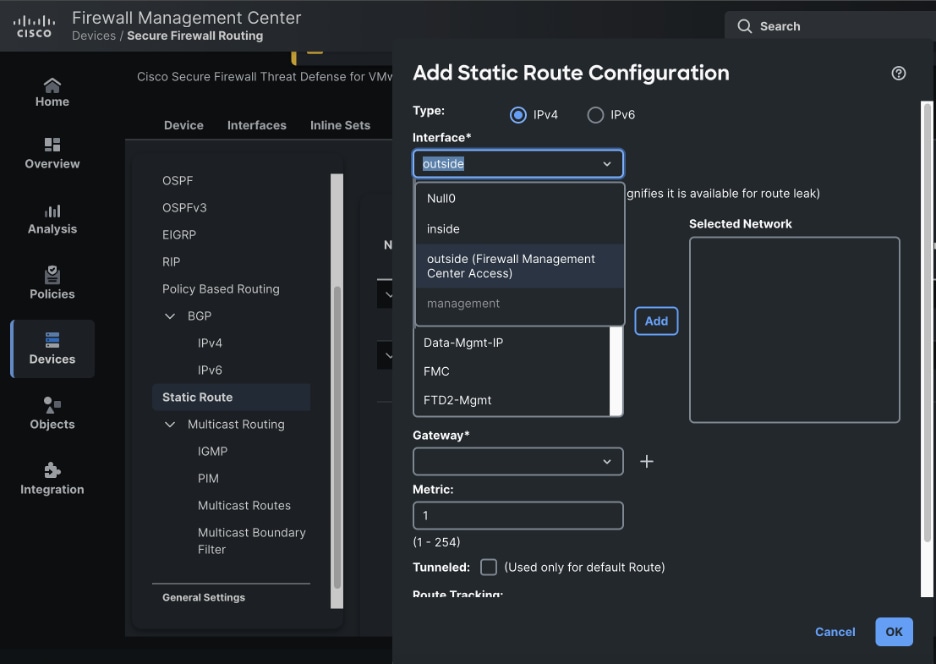The width and height of the screenshot is (936, 664).
Task: Confirm with the OK button
Action: pyautogui.click(x=894, y=632)
